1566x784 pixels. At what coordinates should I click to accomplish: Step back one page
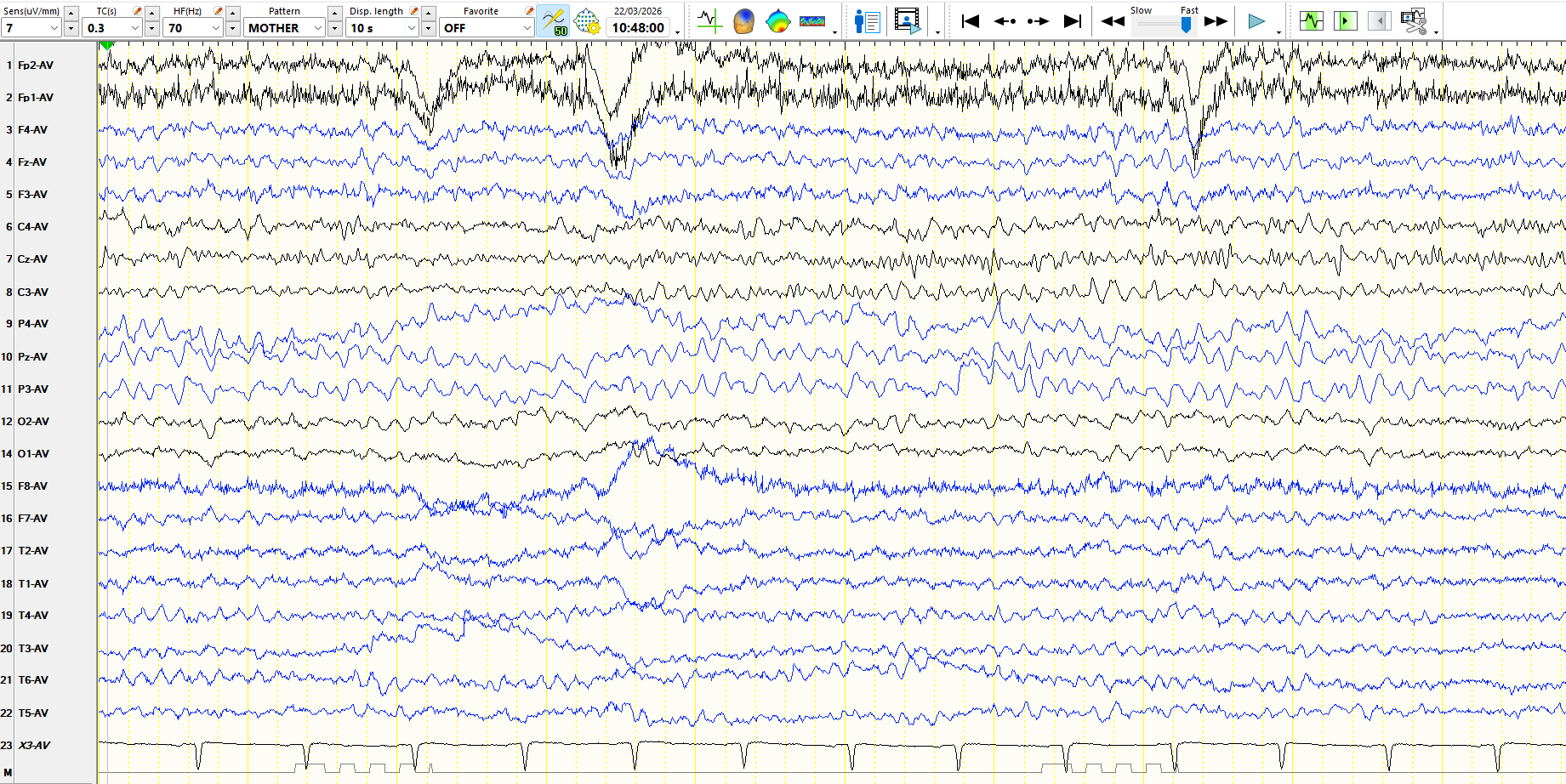(x=1005, y=21)
